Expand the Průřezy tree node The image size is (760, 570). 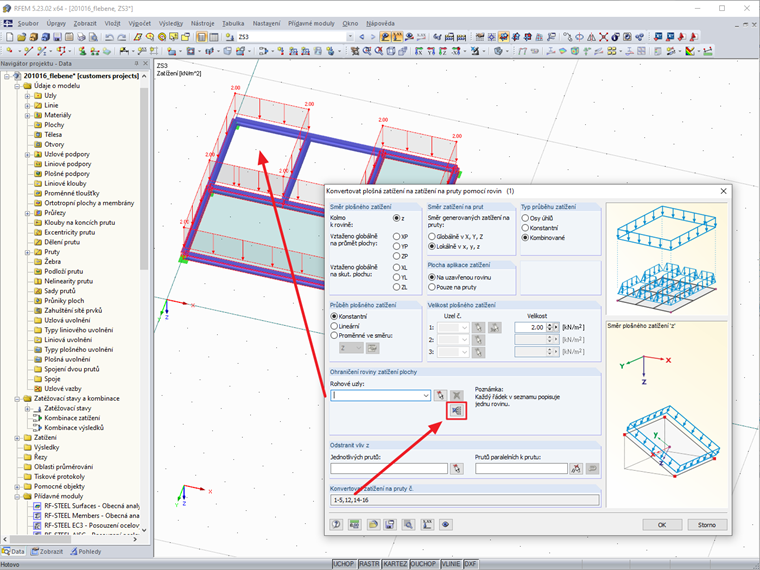[28, 213]
